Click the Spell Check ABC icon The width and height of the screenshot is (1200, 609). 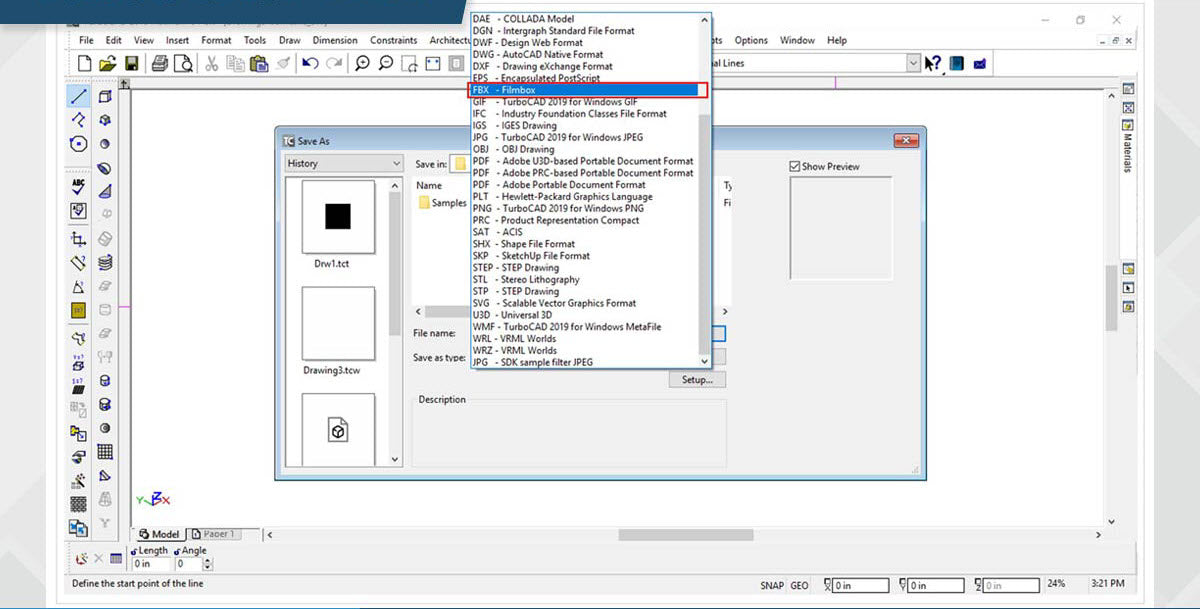point(78,187)
